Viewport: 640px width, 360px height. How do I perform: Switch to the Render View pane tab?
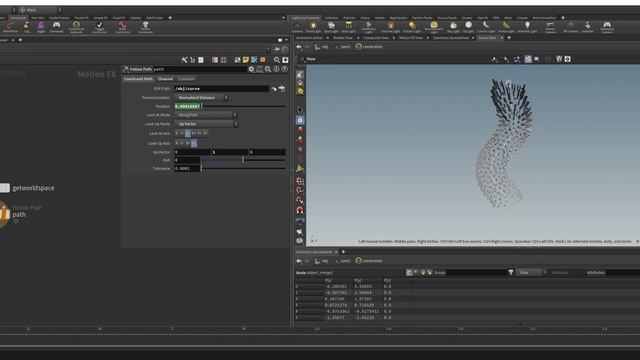coord(342,38)
